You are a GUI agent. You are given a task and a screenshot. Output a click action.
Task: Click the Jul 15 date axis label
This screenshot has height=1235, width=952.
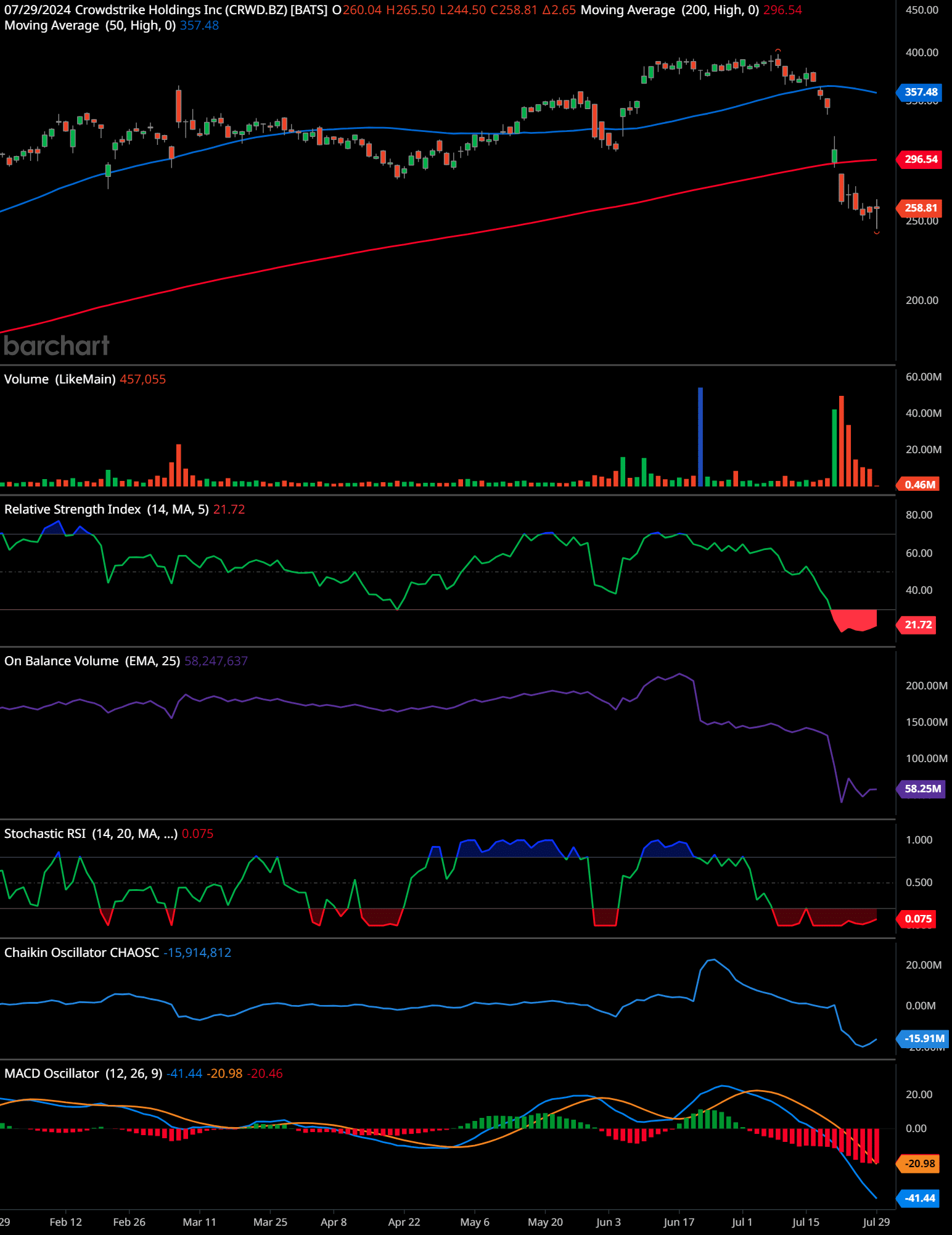click(806, 1222)
